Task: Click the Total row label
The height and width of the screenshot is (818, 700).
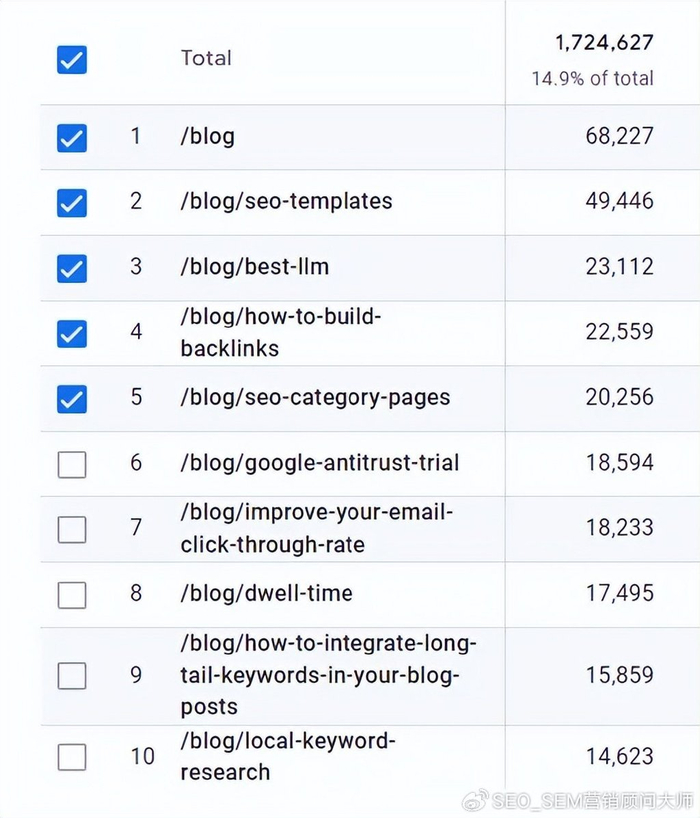Action: [206, 58]
